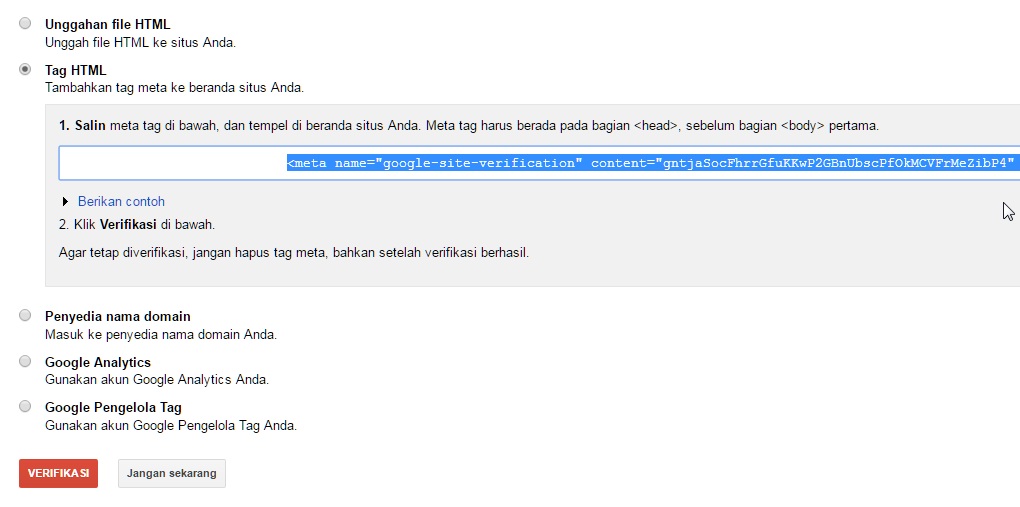1020x507 pixels.
Task: Click the '2. Klik Verifikasi di bawah.' step
Action: point(137,225)
